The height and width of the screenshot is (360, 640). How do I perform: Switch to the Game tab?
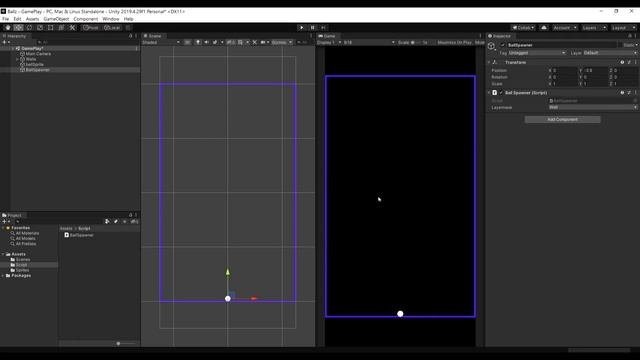pyautogui.click(x=327, y=36)
